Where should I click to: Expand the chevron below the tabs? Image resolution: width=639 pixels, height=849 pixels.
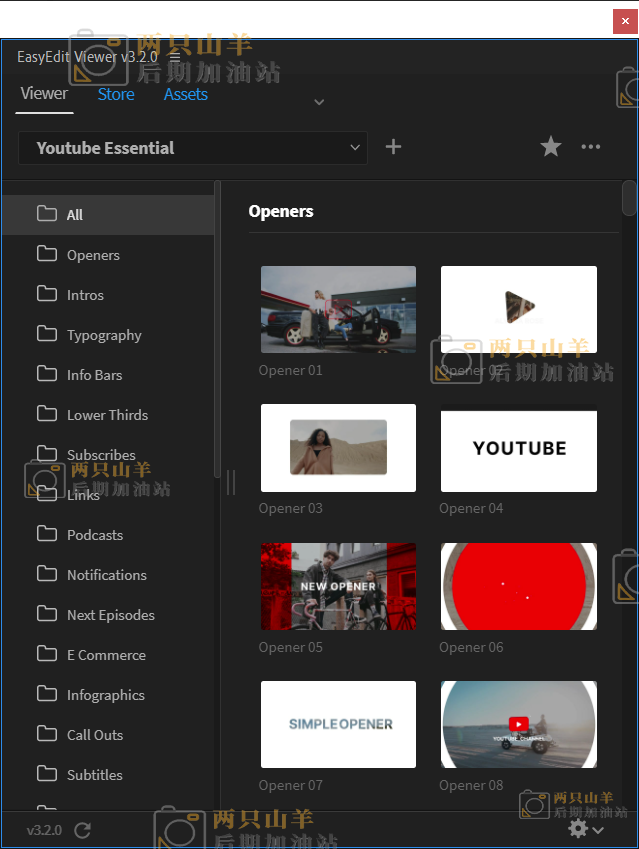pos(319,102)
